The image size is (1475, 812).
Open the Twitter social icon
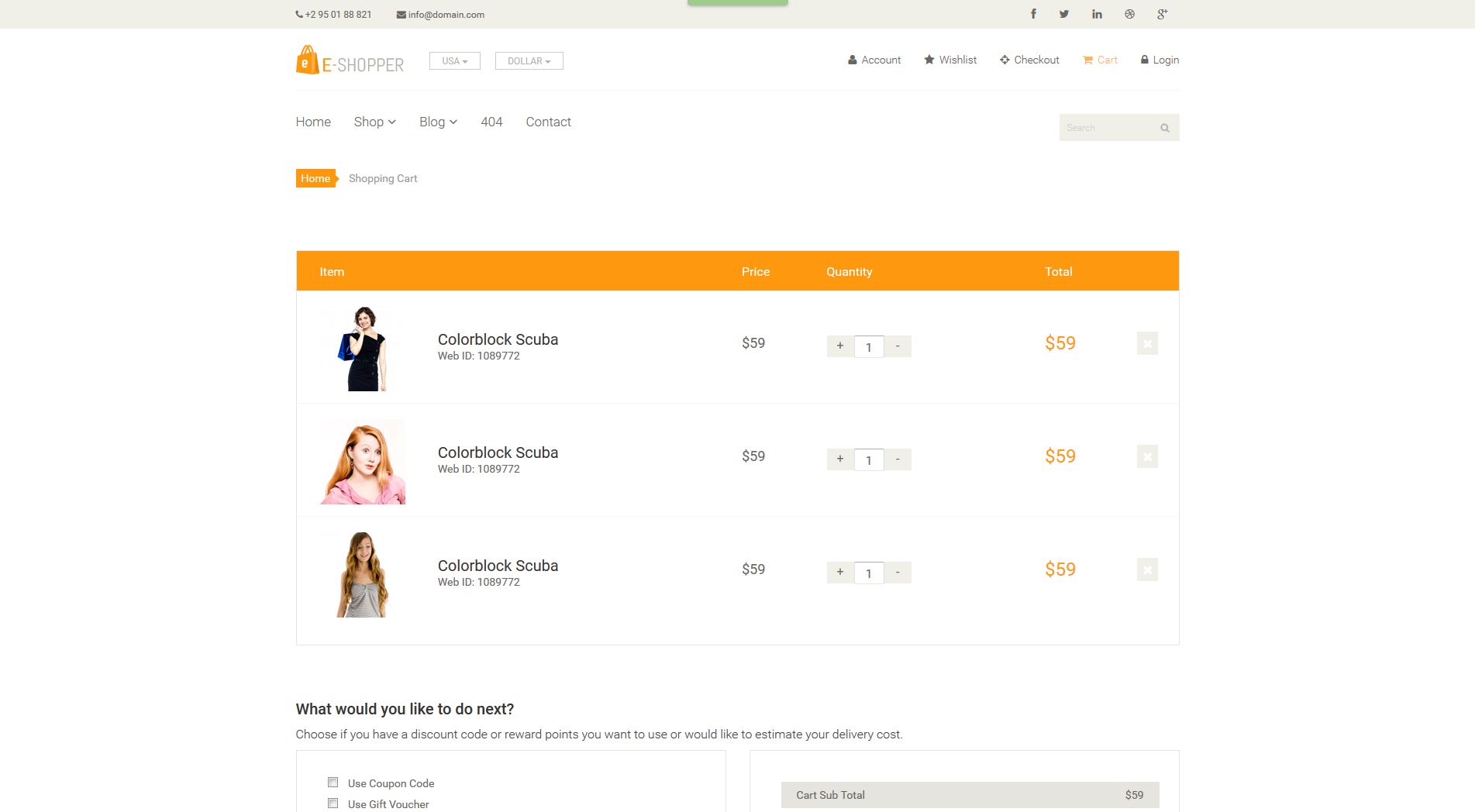pyautogui.click(x=1064, y=14)
